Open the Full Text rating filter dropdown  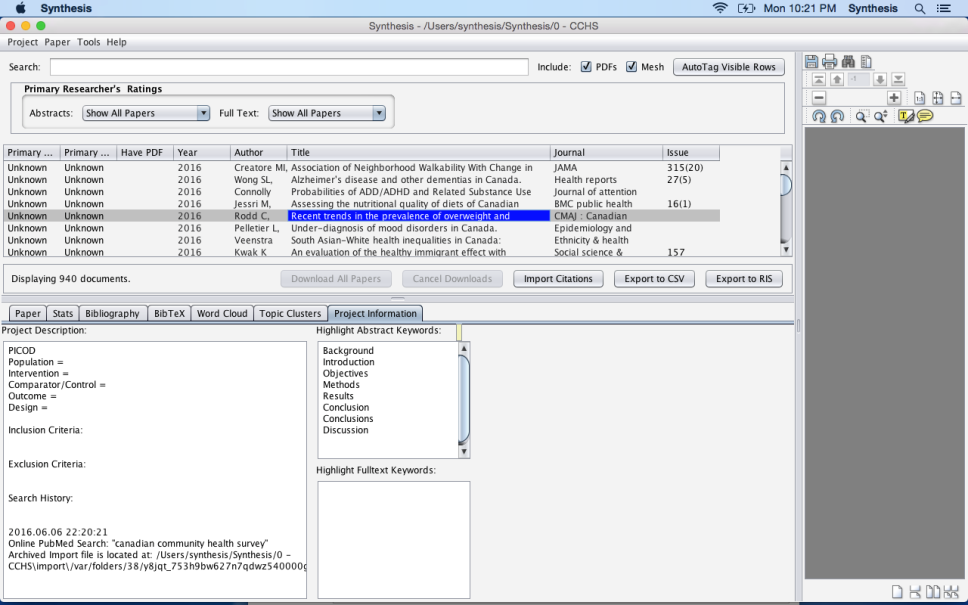327,113
